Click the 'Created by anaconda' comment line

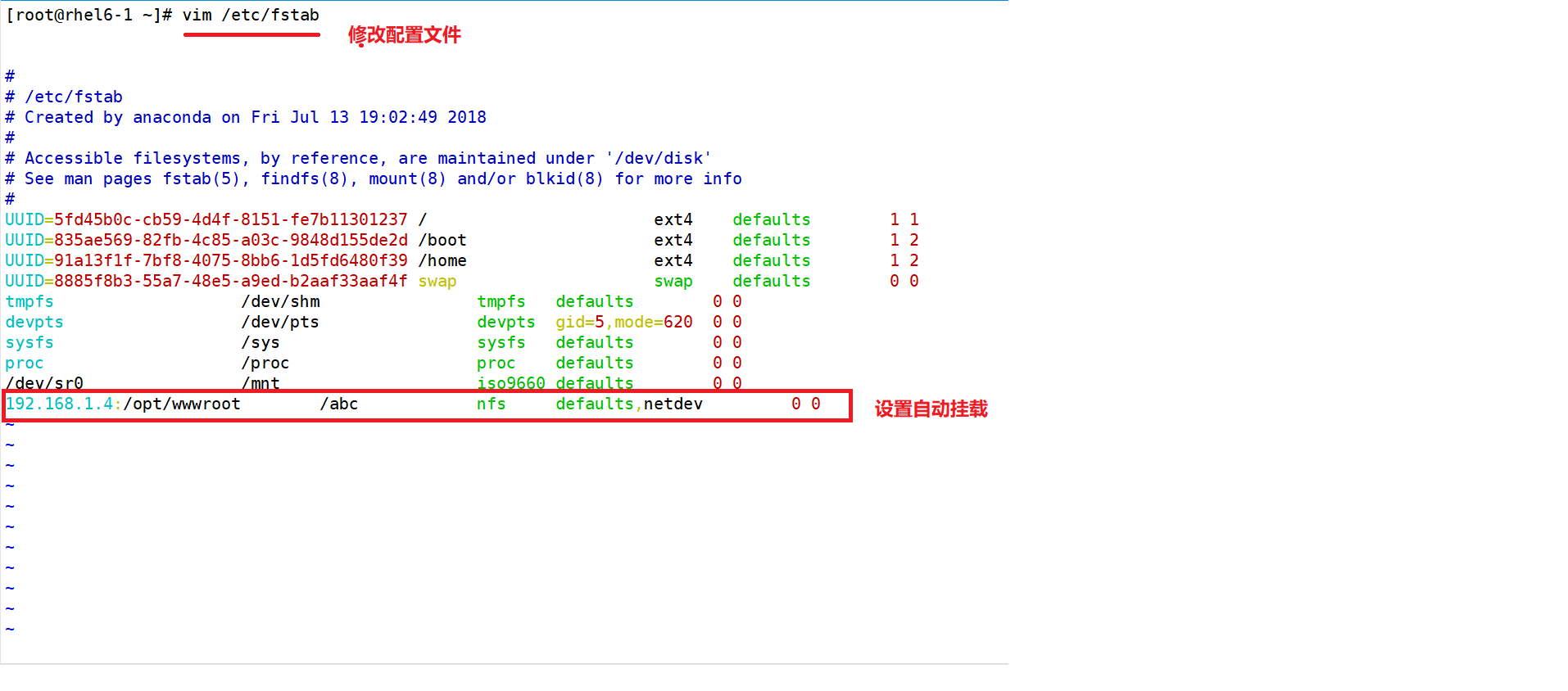(x=246, y=118)
